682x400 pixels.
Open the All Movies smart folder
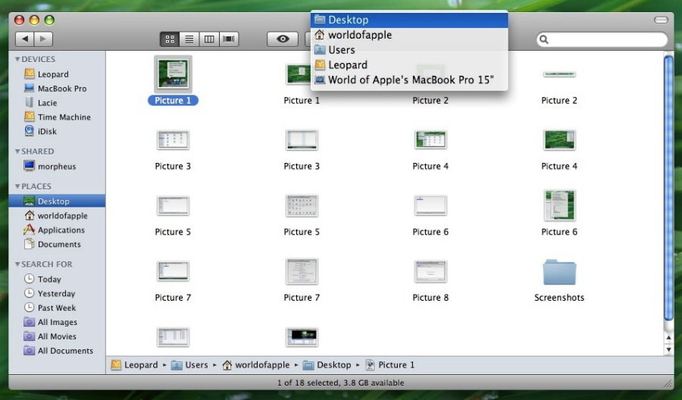(x=50, y=337)
